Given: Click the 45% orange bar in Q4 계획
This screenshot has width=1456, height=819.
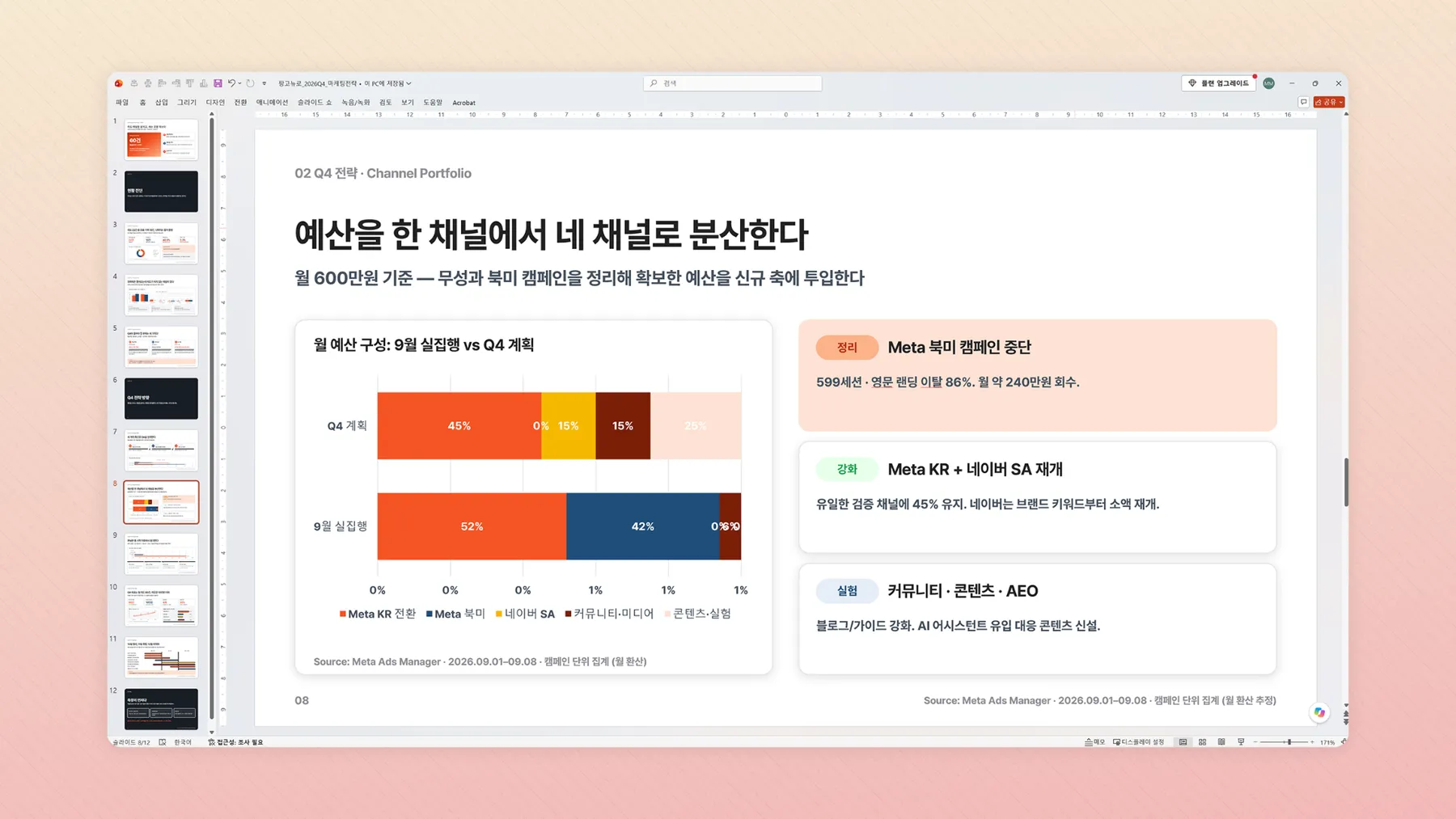Looking at the screenshot, I should pyautogui.click(x=459, y=426).
